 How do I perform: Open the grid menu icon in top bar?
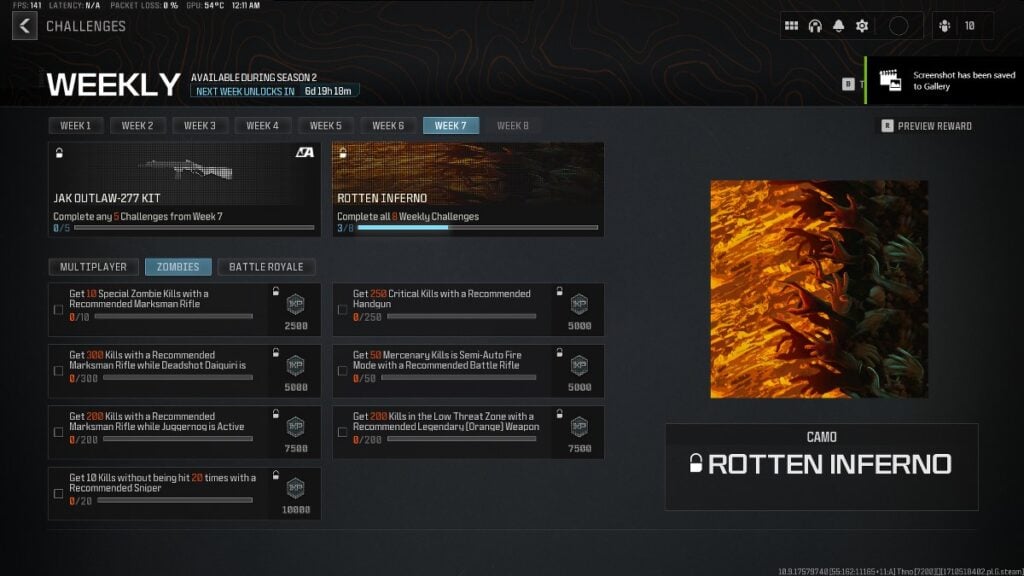pyautogui.click(x=791, y=26)
